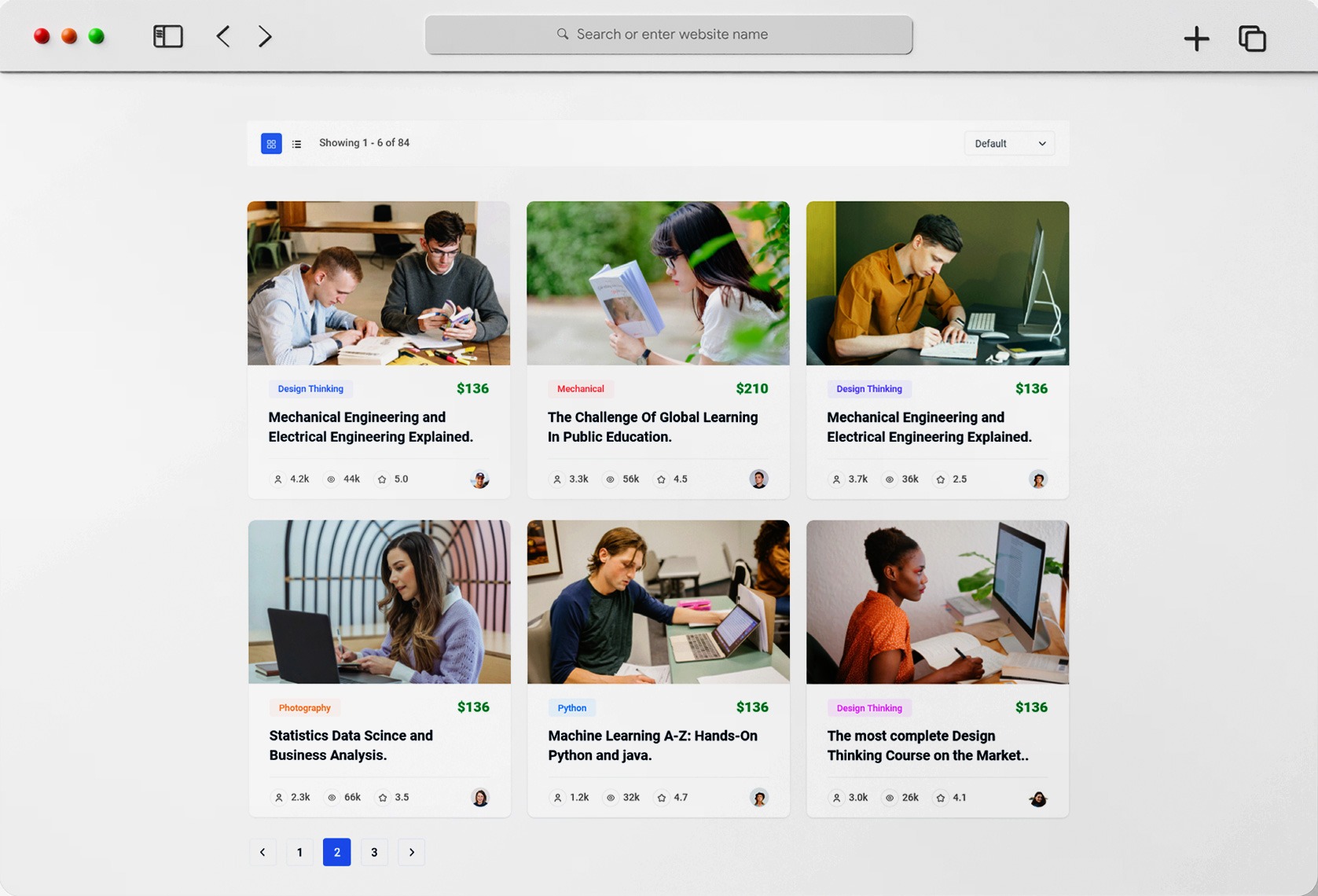This screenshot has width=1318, height=896.
Task: Select page 1 in pagination
Action: tap(299, 852)
